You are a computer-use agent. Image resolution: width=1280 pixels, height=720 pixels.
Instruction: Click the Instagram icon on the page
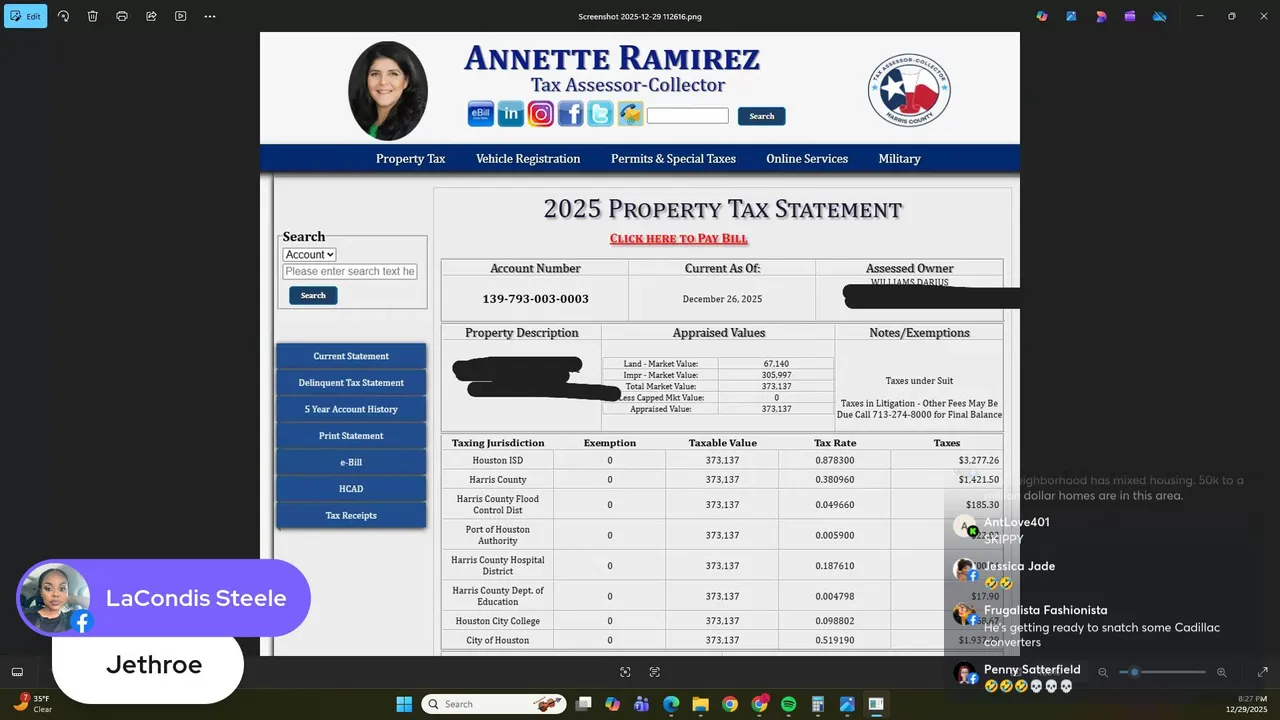pos(540,114)
